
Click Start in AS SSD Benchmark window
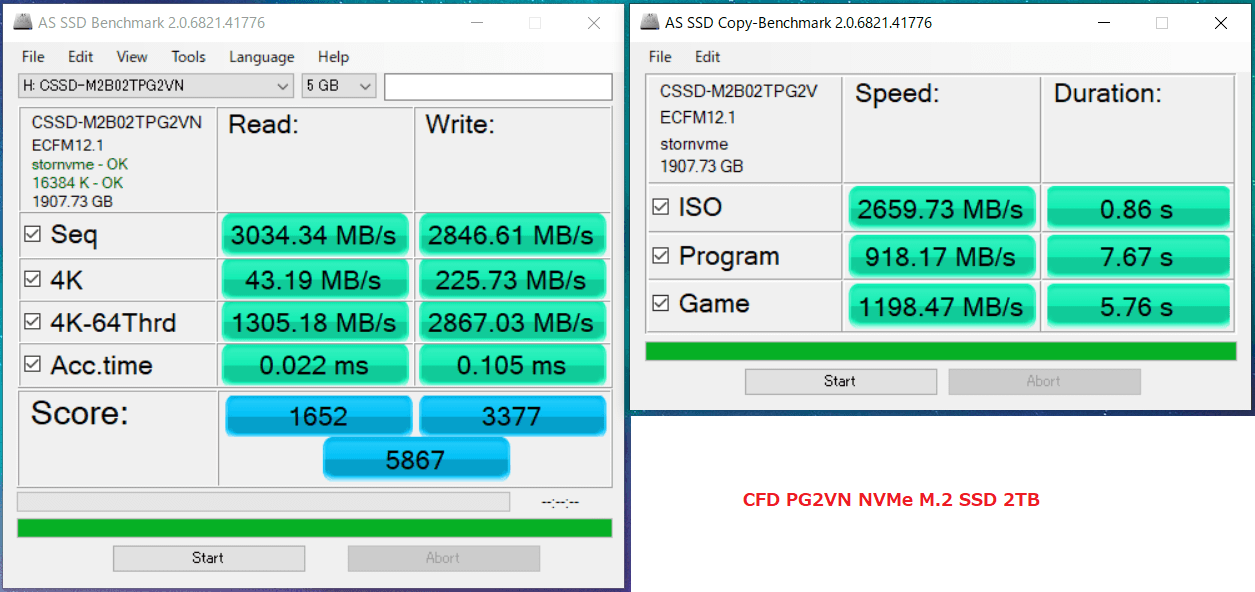pyautogui.click(x=208, y=558)
